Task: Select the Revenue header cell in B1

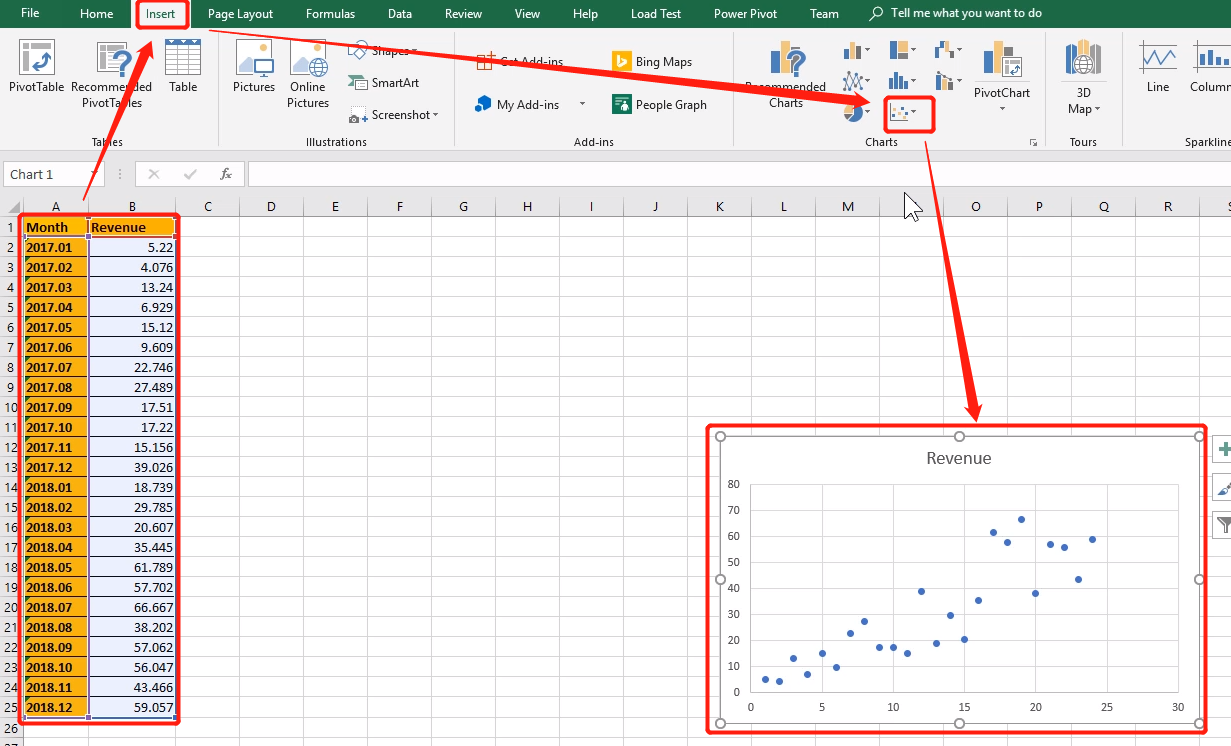Action: (x=132, y=227)
